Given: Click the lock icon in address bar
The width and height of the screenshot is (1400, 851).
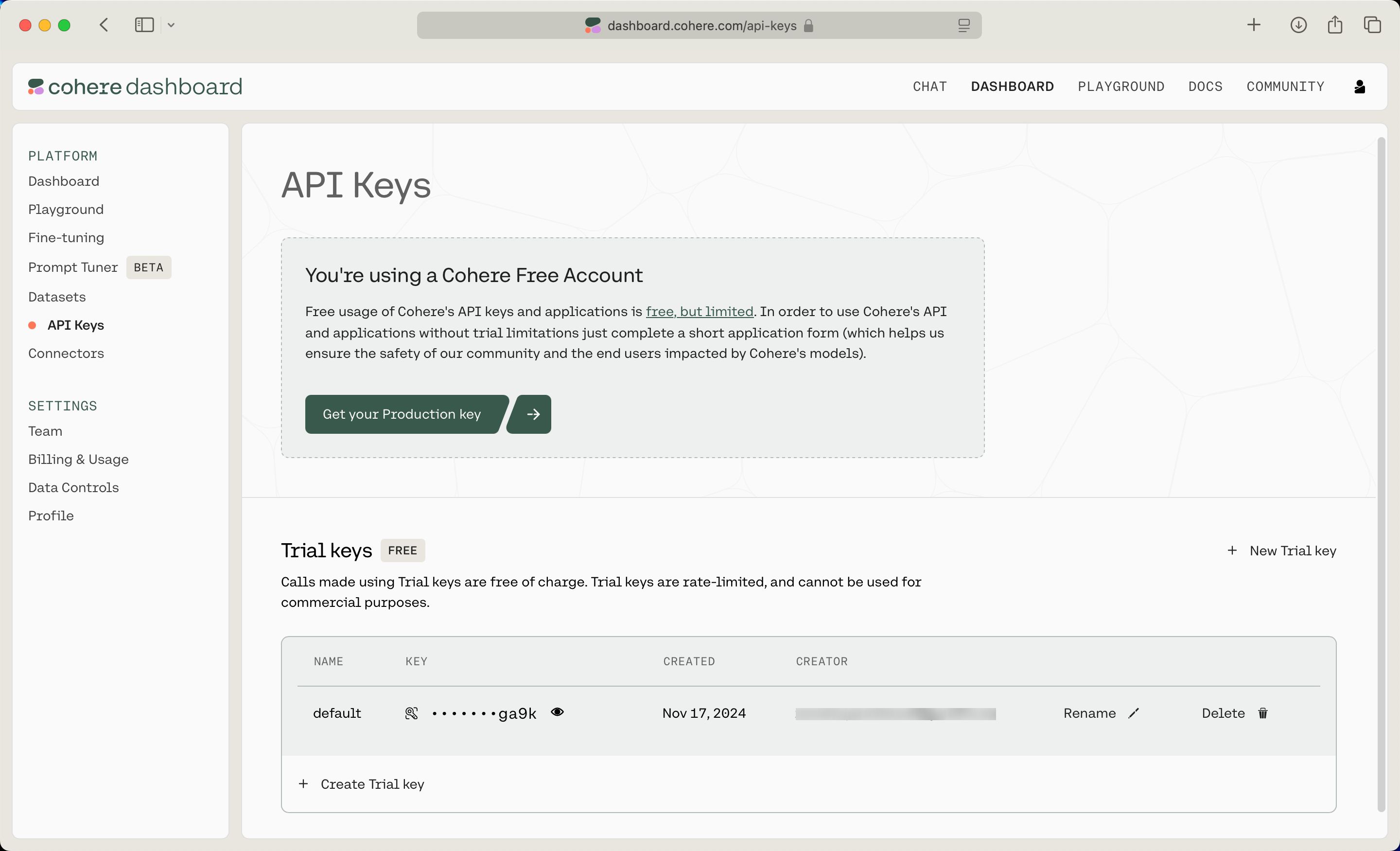Looking at the screenshot, I should (x=808, y=26).
